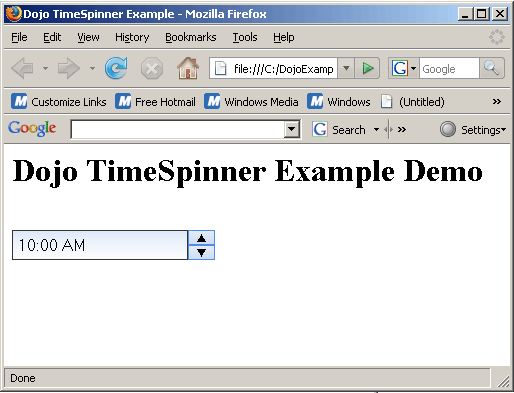Viewport: 514px width, 393px height.
Task: Click the window resize grip corner
Action: (503, 381)
